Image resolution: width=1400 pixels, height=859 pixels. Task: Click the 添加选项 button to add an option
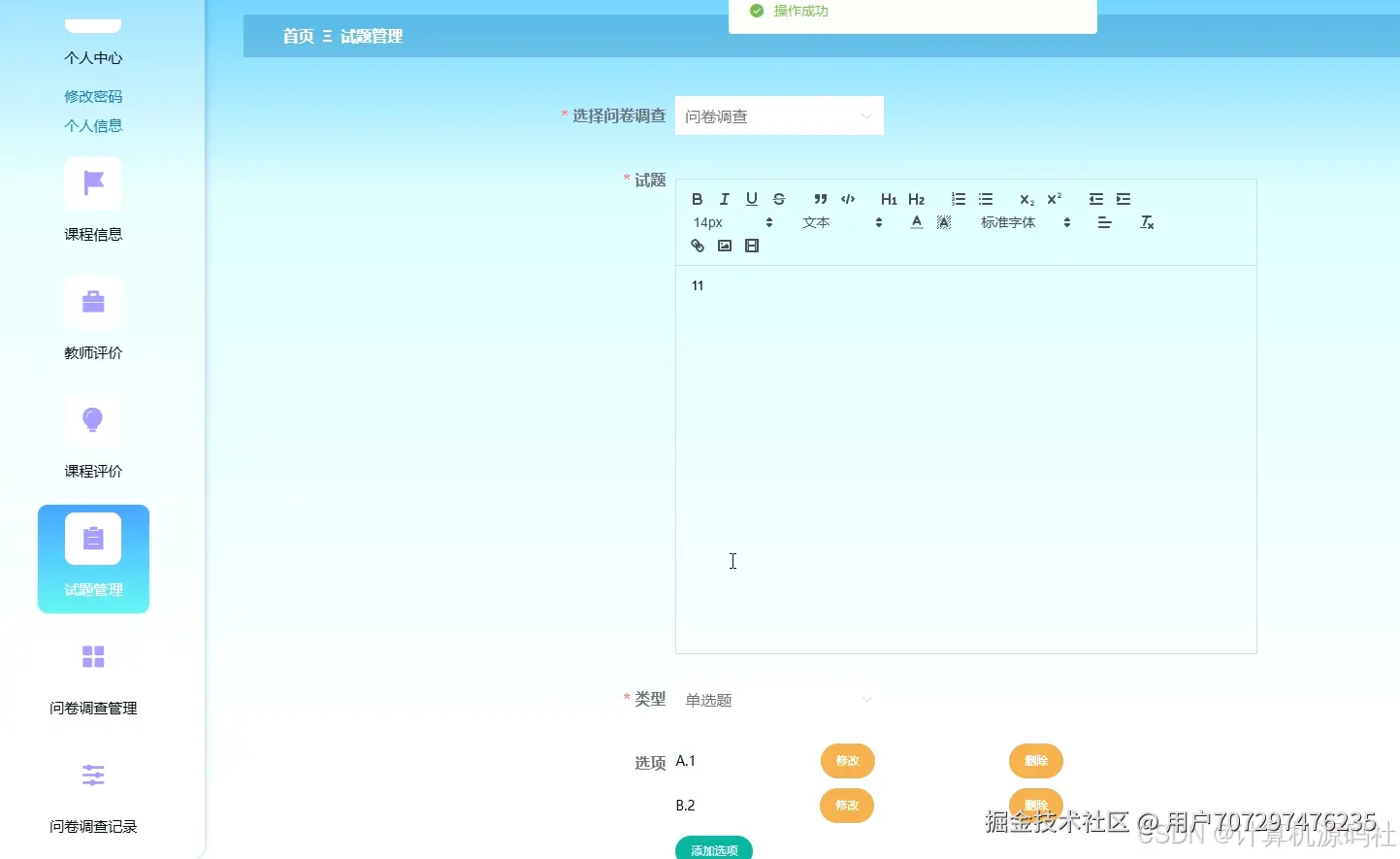pos(713,848)
